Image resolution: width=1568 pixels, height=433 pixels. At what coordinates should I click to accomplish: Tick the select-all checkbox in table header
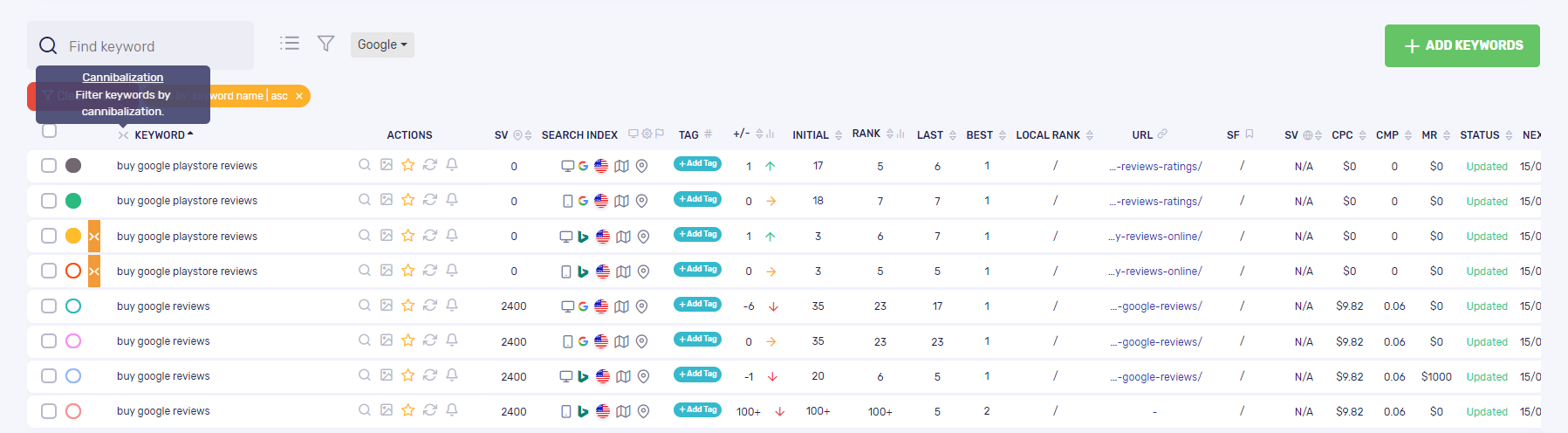click(50, 131)
